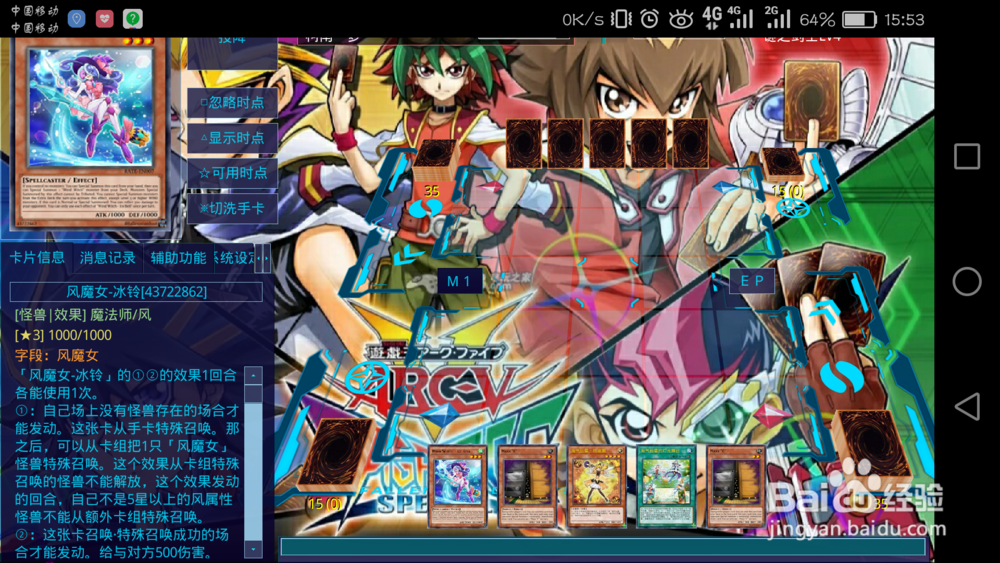Image resolution: width=1000 pixels, height=563 pixels.
Task: Select the green spell card in hand
Action: 666,486
